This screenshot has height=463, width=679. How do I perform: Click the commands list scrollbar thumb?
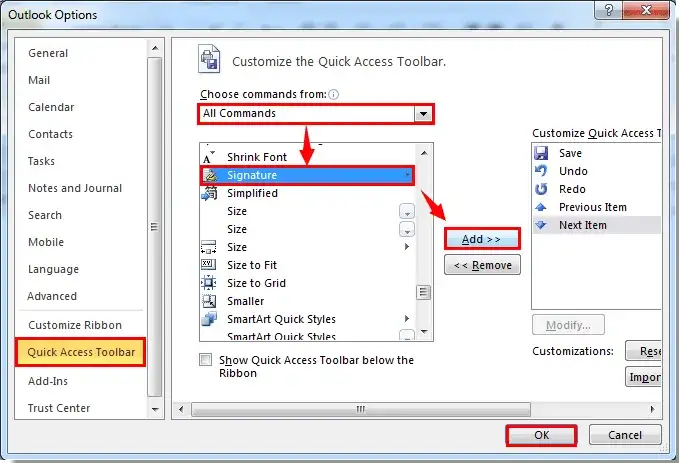[423, 292]
